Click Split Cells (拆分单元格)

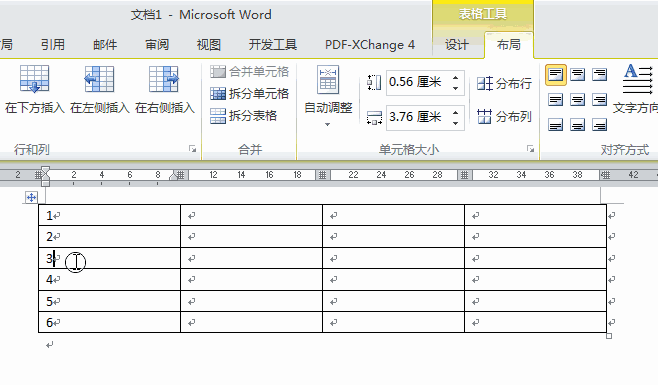pyautogui.click(x=249, y=93)
